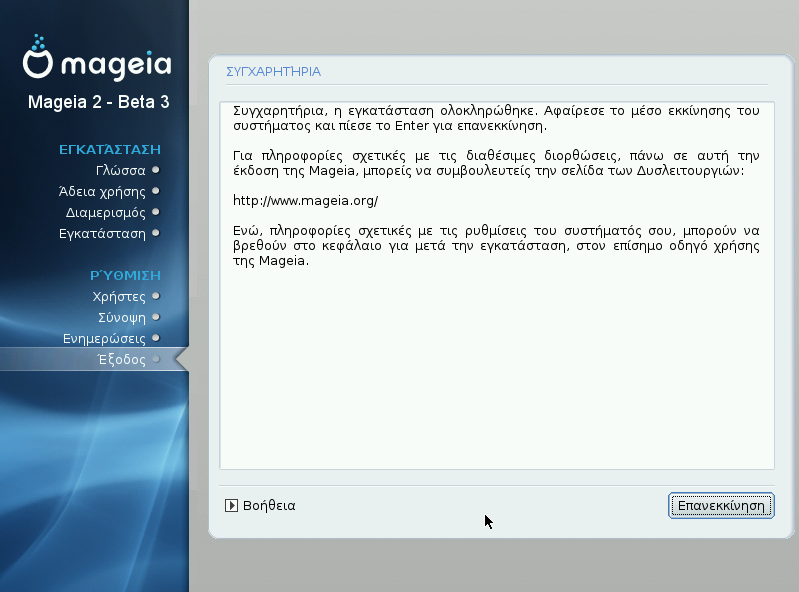Click the Mageia 2 - Beta 3 version text
Image resolution: width=799 pixels, height=592 pixels.
click(x=98, y=102)
